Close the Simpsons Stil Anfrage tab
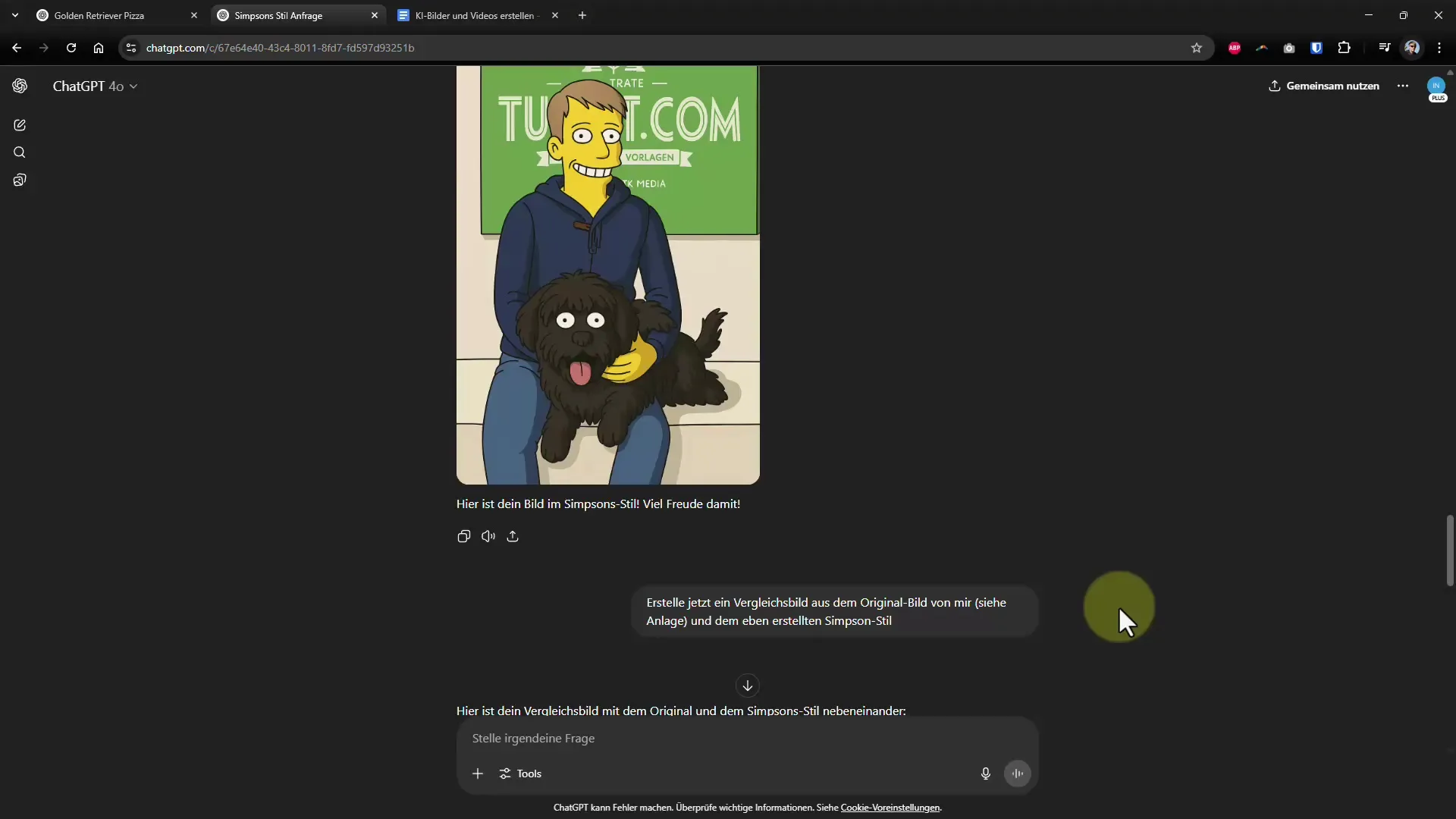Image resolution: width=1456 pixels, height=819 pixels. click(375, 15)
